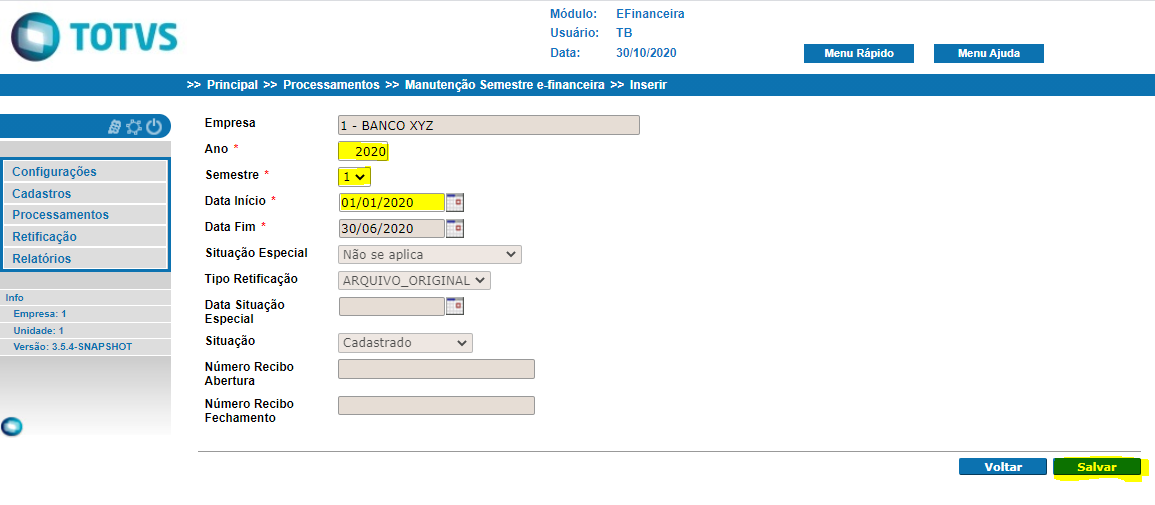Click the Data Fim date field
Screen dimensions: 1155x505
(x=392, y=228)
